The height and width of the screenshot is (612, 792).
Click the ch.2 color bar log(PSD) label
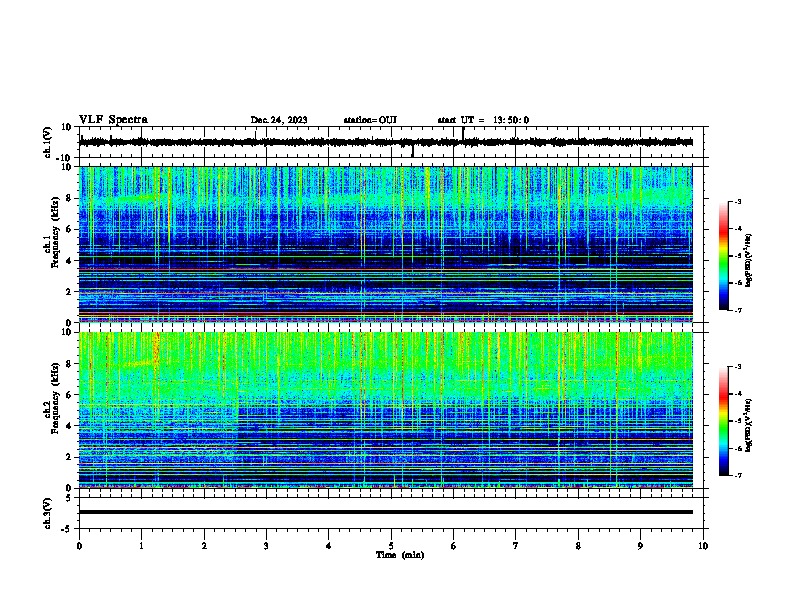749,426
